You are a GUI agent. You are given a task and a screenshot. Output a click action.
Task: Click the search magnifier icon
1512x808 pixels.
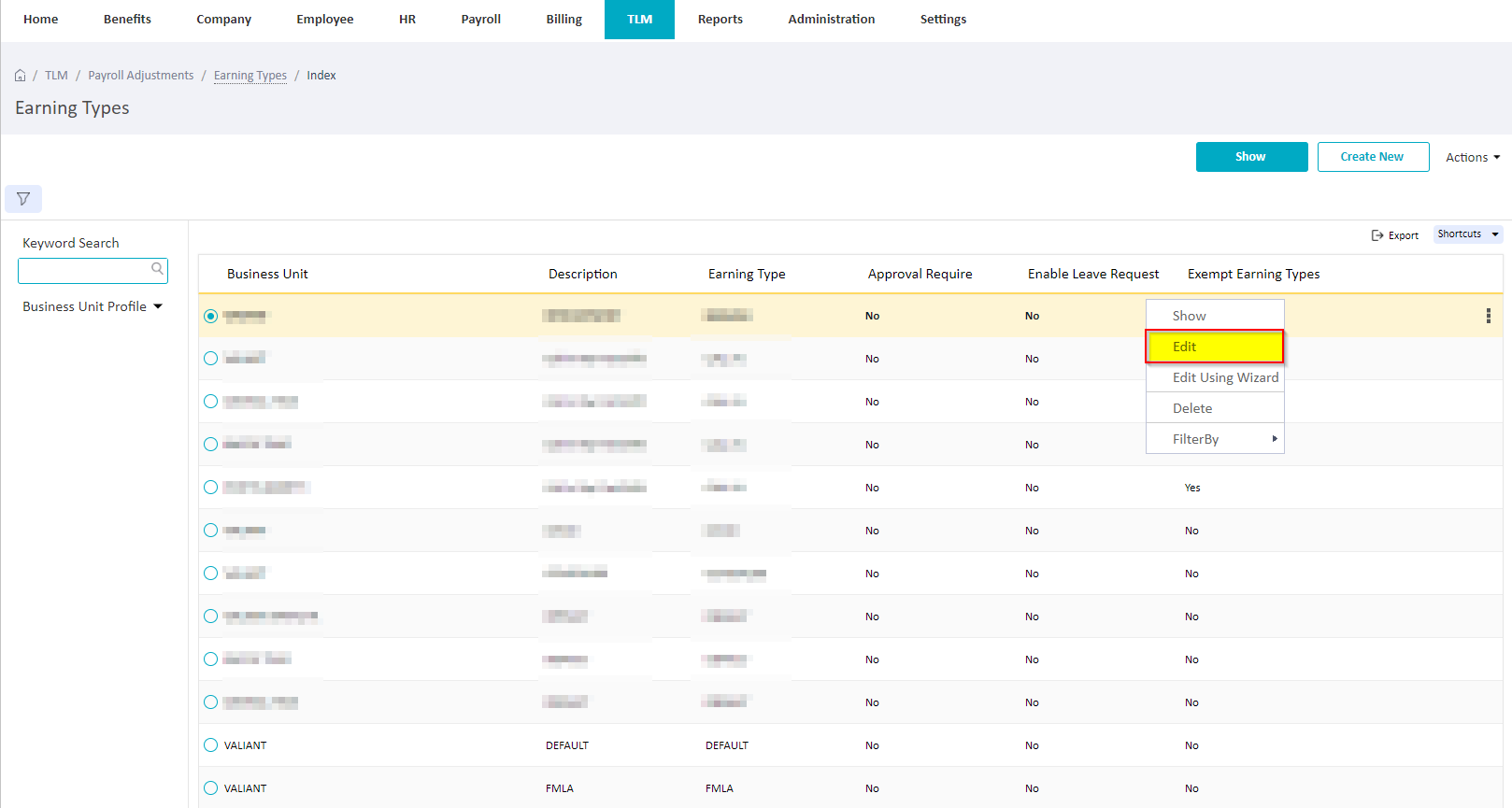157,269
